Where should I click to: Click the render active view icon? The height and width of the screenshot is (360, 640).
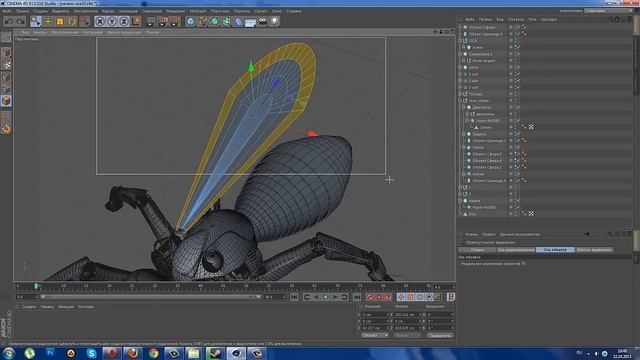tap(151, 21)
